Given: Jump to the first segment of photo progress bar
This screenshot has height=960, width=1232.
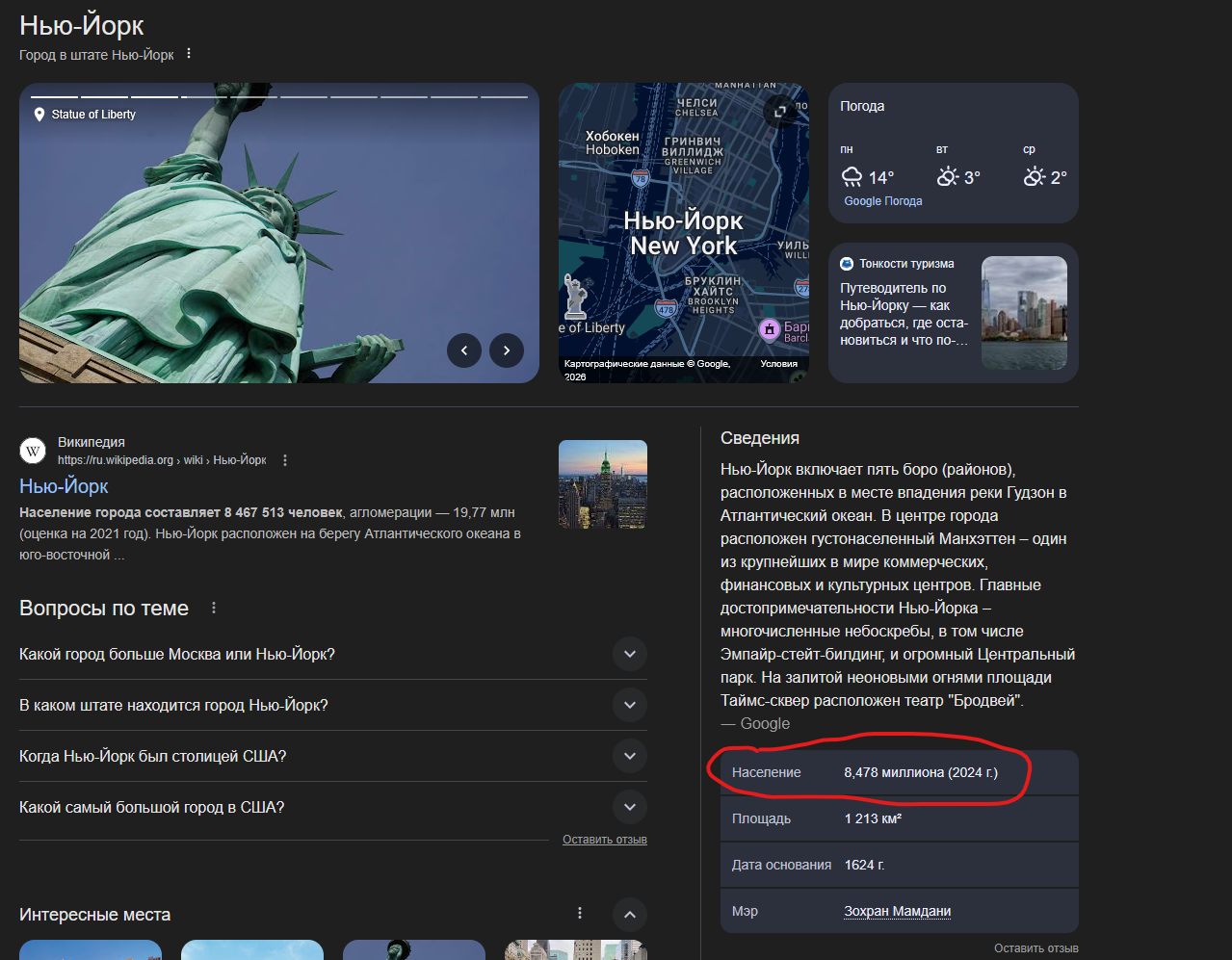Looking at the screenshot, I should click(54, 96).
